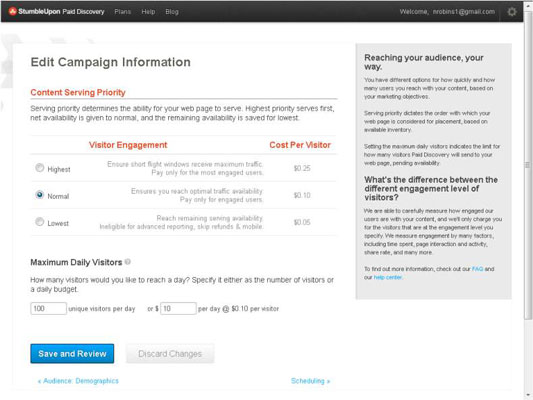Open the Help menu item
Image resolution: width=533 pixels, height=400 pixels.
point(148,12)
